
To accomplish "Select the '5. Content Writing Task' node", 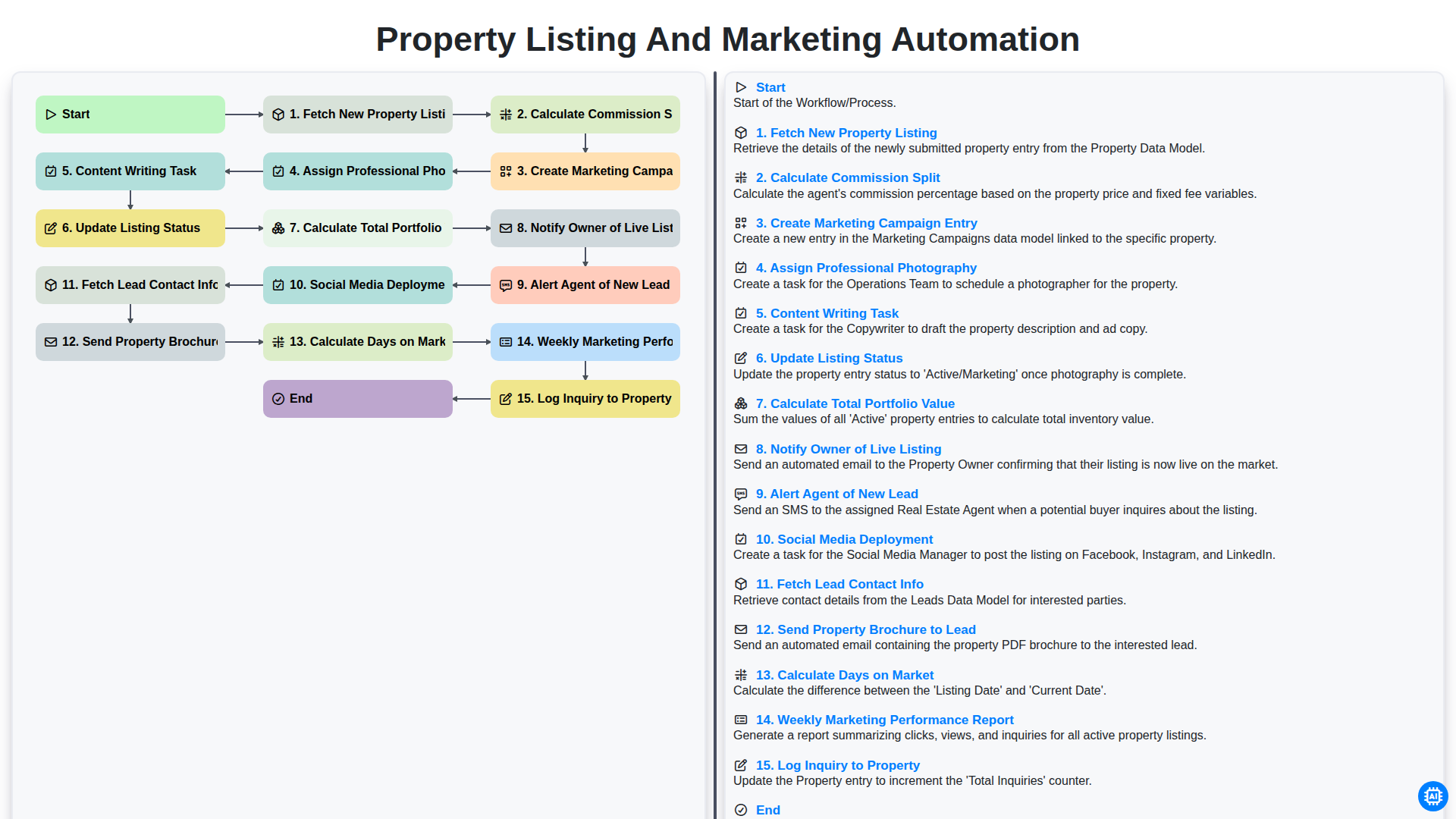I will 130,171.
